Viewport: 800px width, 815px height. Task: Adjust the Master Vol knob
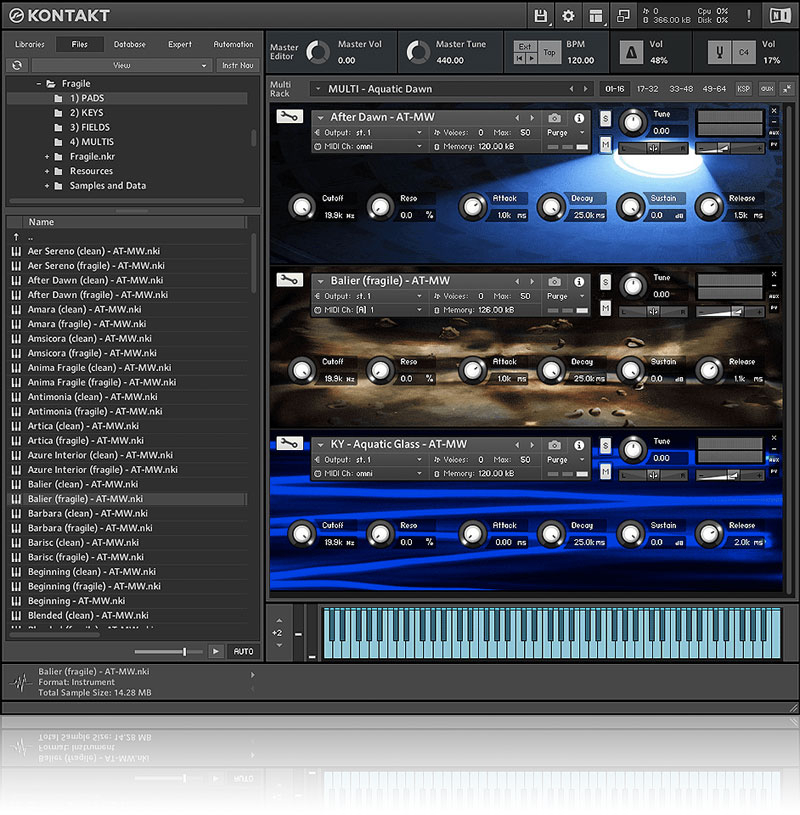(318, 52)
